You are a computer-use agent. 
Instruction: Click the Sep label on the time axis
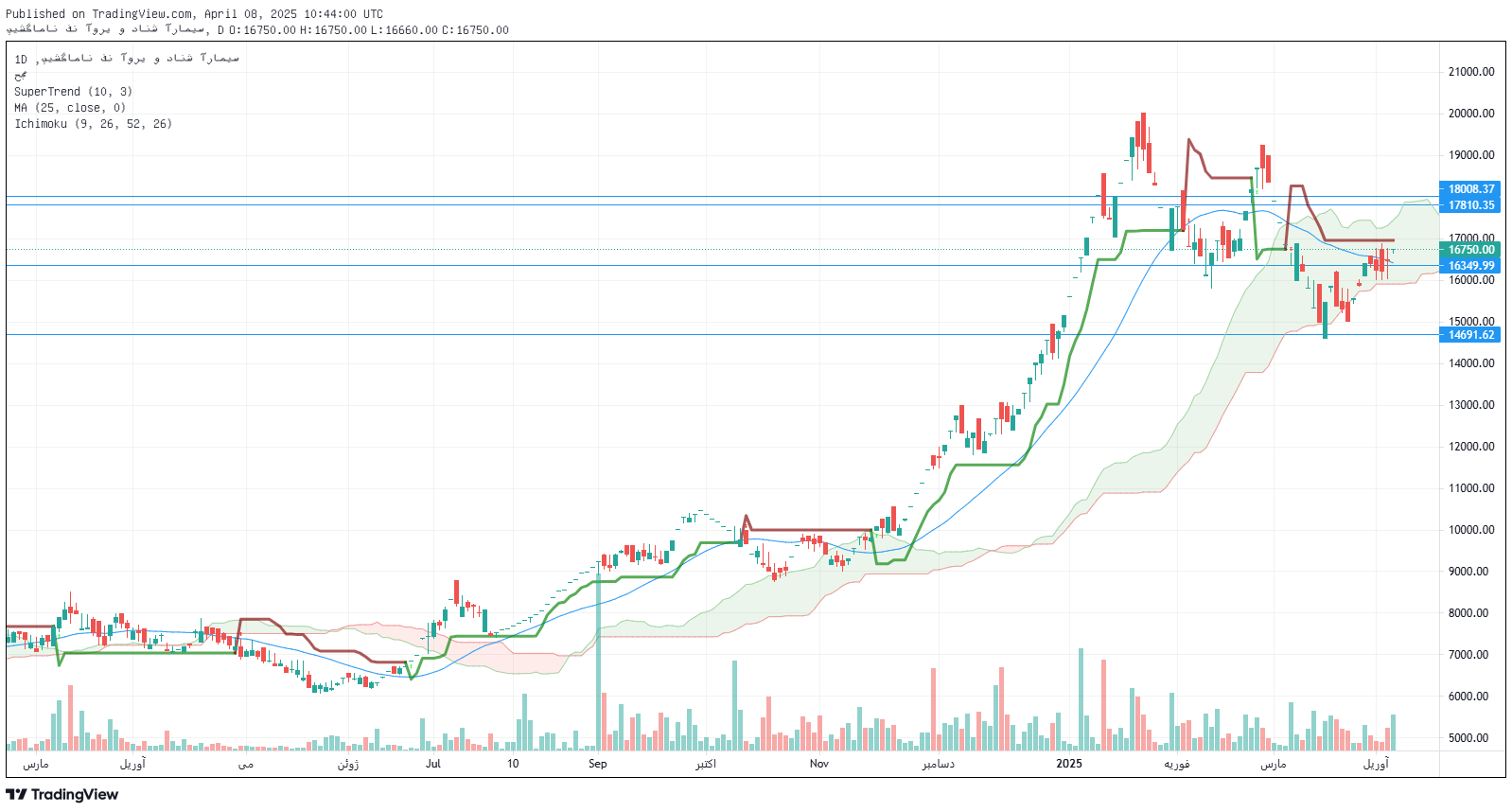(597, 764)
